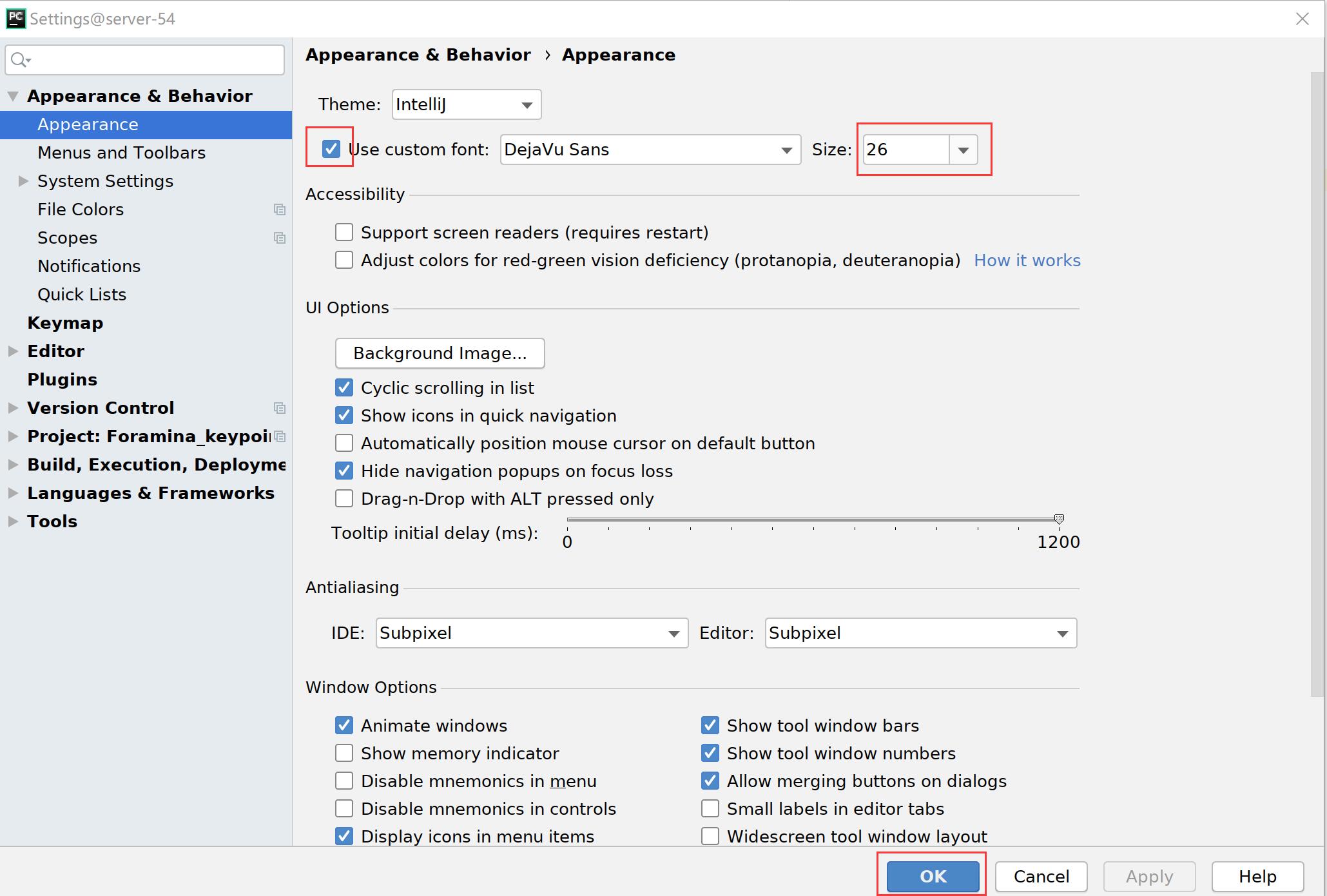This screenshot has width=1327, height=896.
Task: Click the Tooltip initial delay slider handle
Action: coord(1058,519)
